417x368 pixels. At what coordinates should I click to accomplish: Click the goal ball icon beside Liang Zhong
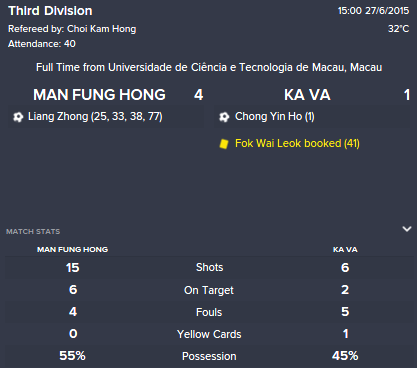18,117
